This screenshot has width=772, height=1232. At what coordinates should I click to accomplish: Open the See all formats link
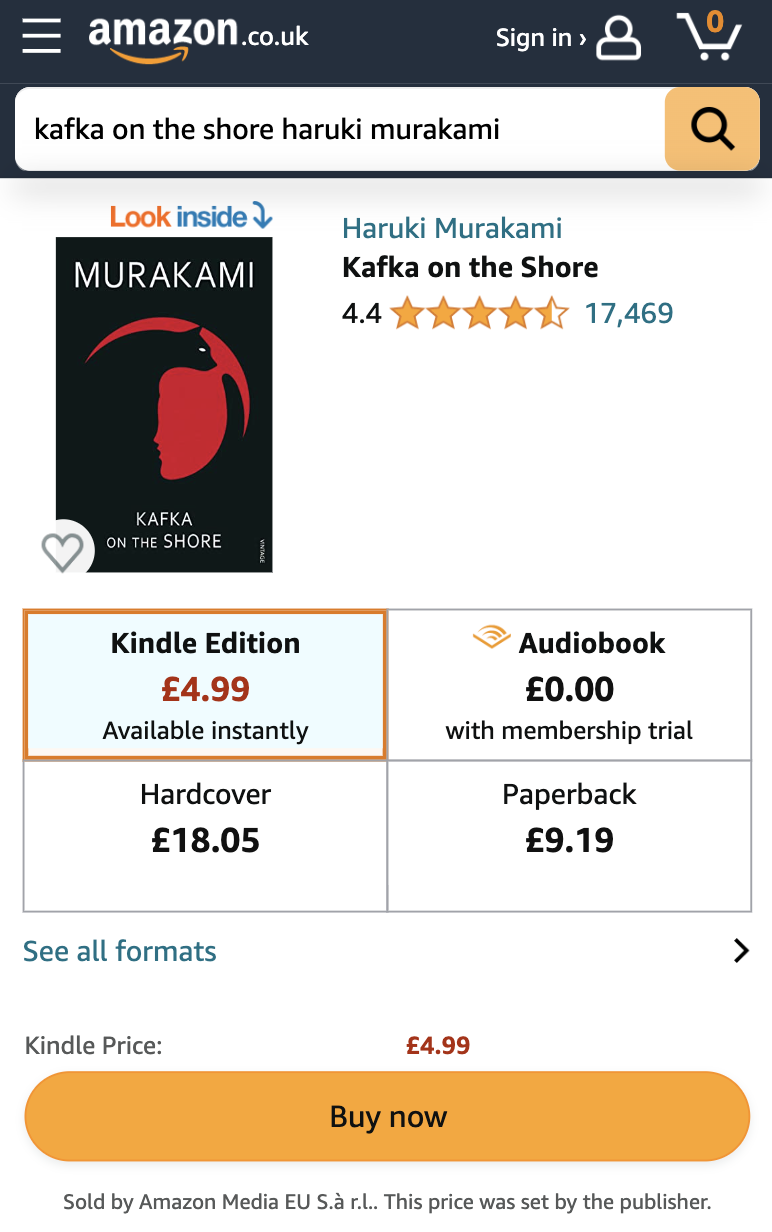coord(120,951)
